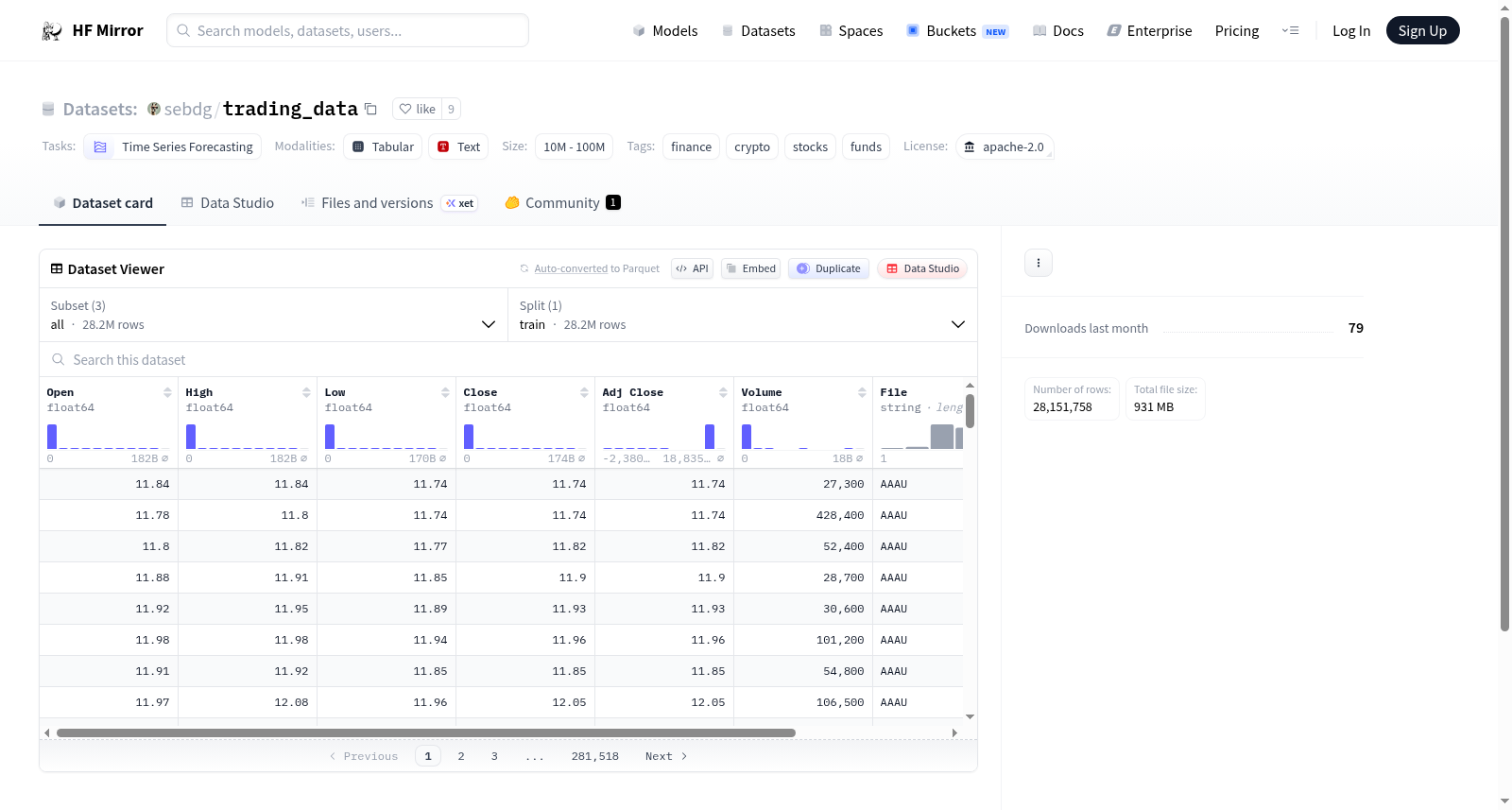1512x810 pixels.
Task: Open the Models page
Action: [x=665, y=30]
